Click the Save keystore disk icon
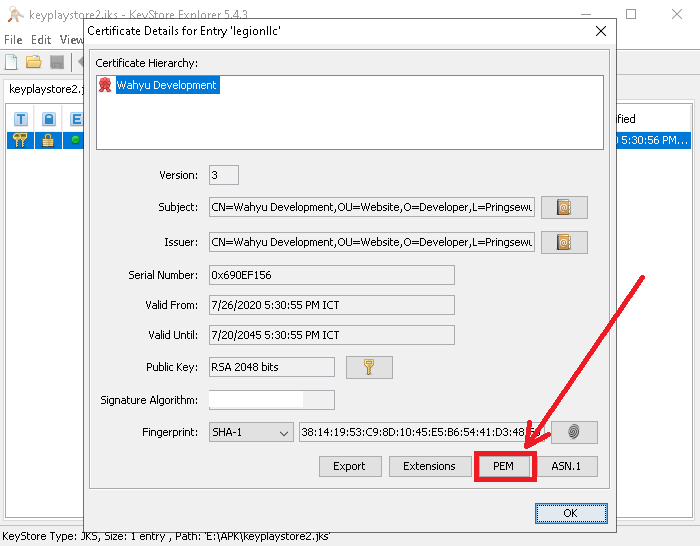Image resolution: width=700 pixels, height=546 pixels. pyautogui.click(x=57, y=62)
